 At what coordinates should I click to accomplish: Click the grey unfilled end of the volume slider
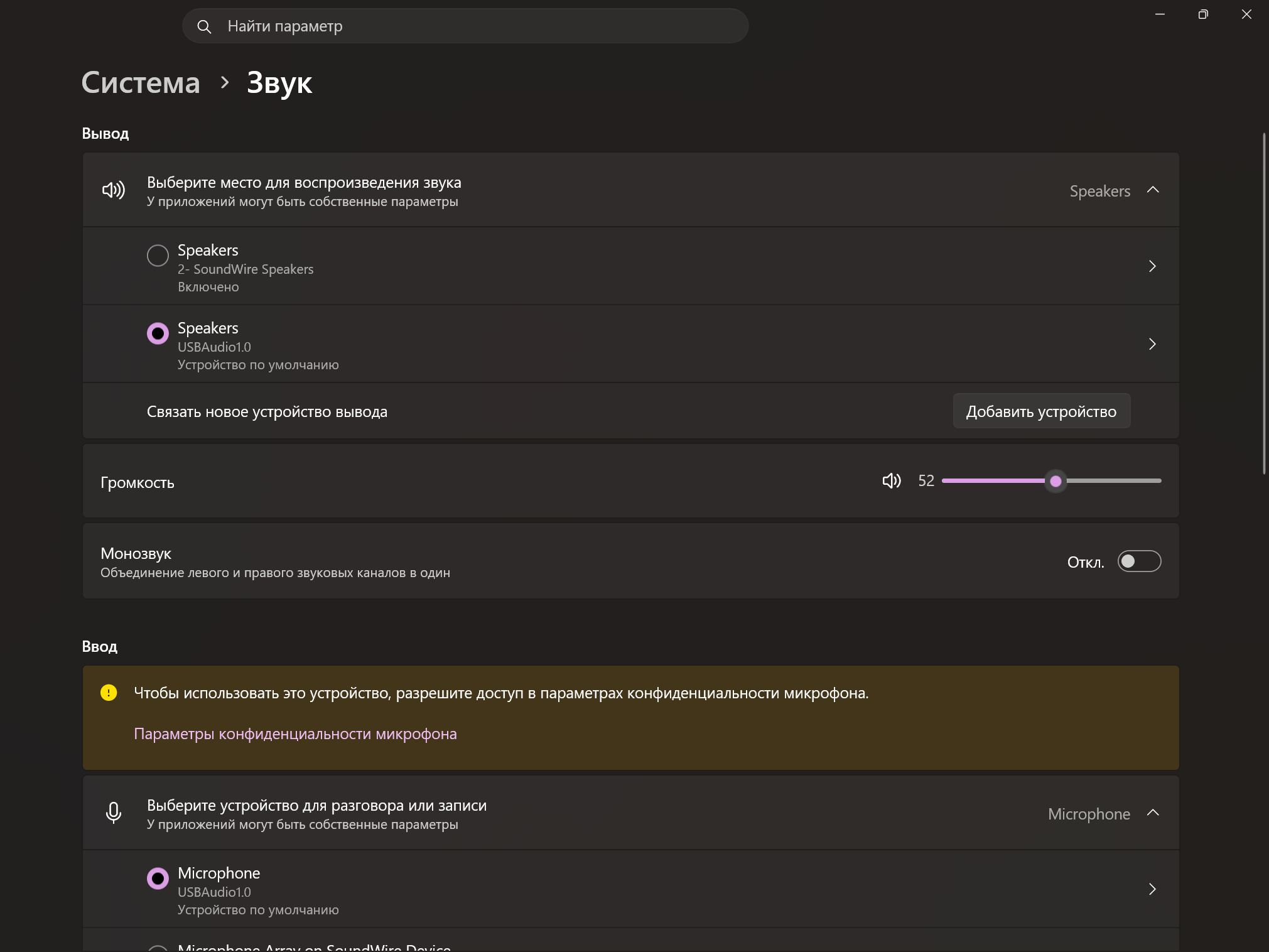pos(1113,481)
